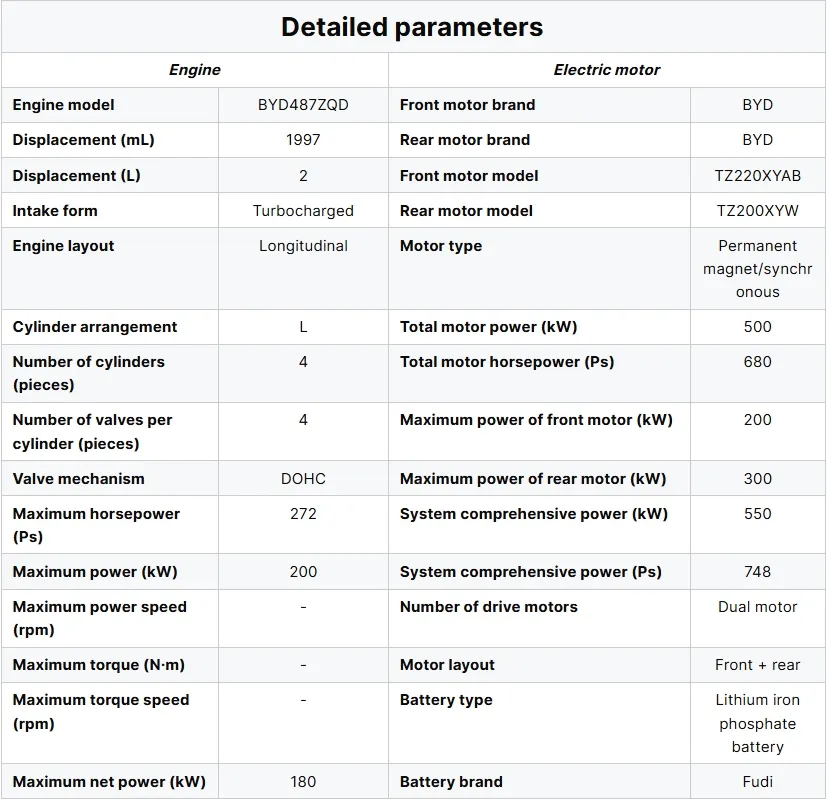Viewport: 827px width, 799px height.
Task: Select the Permanent magnet/synchronous motor type cell
Action: click(758, 269)
